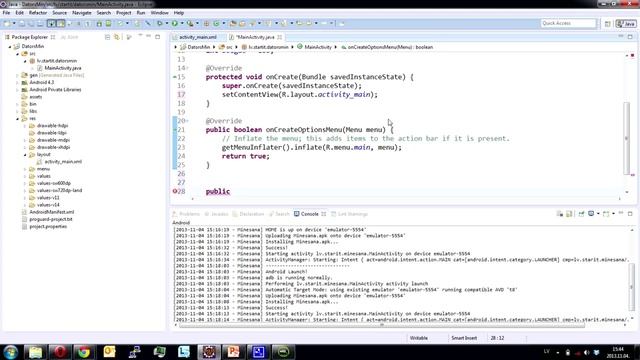Collapse the layout folder
640x360 pixels.
[25, 155]
